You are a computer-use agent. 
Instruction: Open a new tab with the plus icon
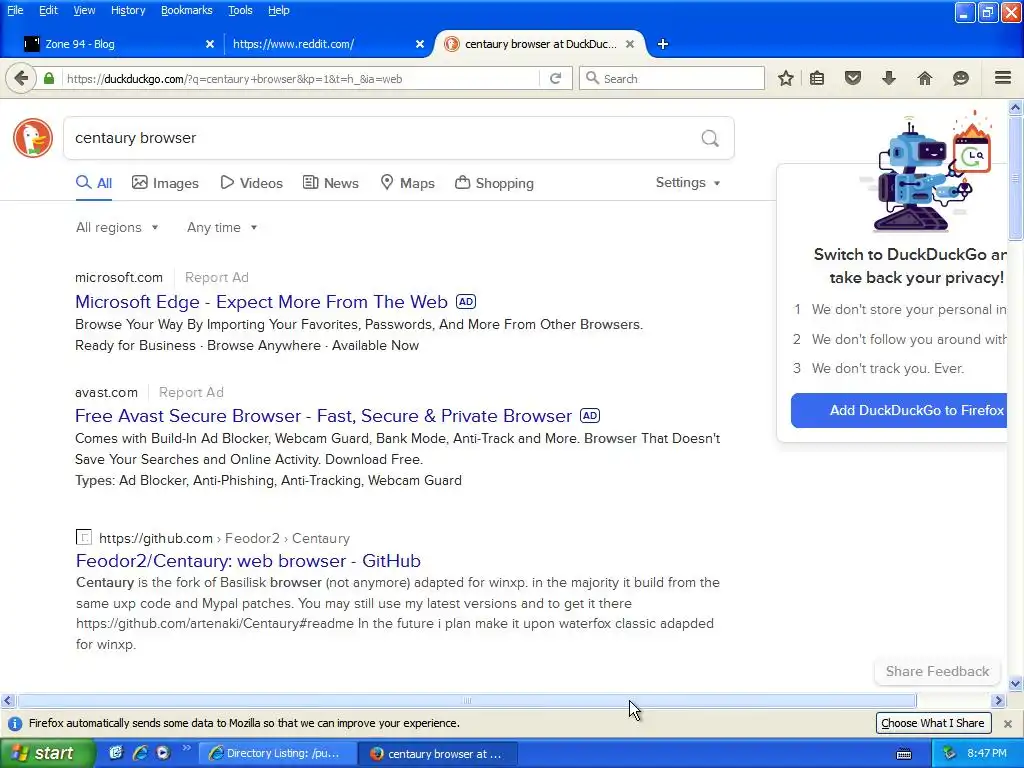click(663, 44)
